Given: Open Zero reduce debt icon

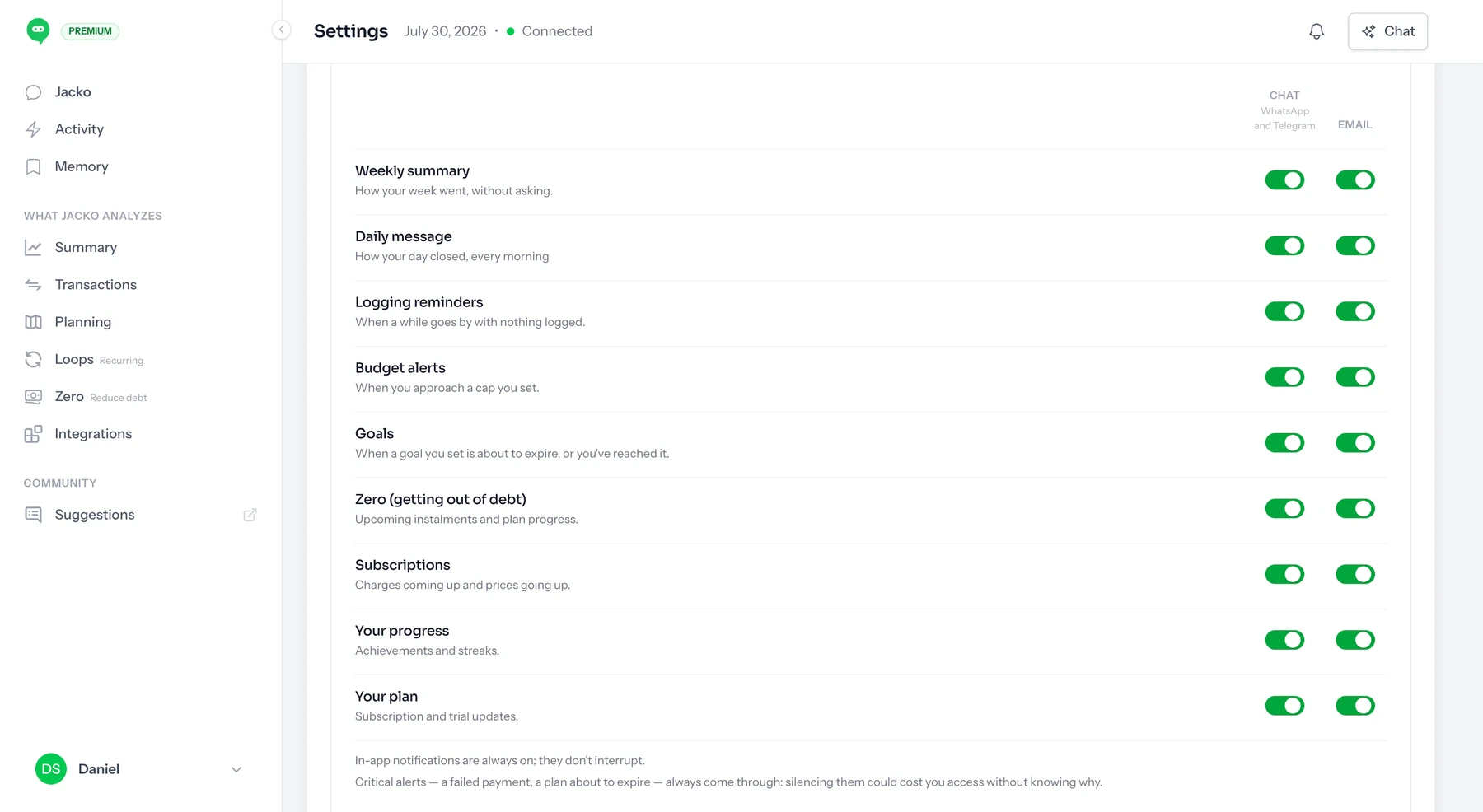Looking at the screenshot, I should (33, 397).
